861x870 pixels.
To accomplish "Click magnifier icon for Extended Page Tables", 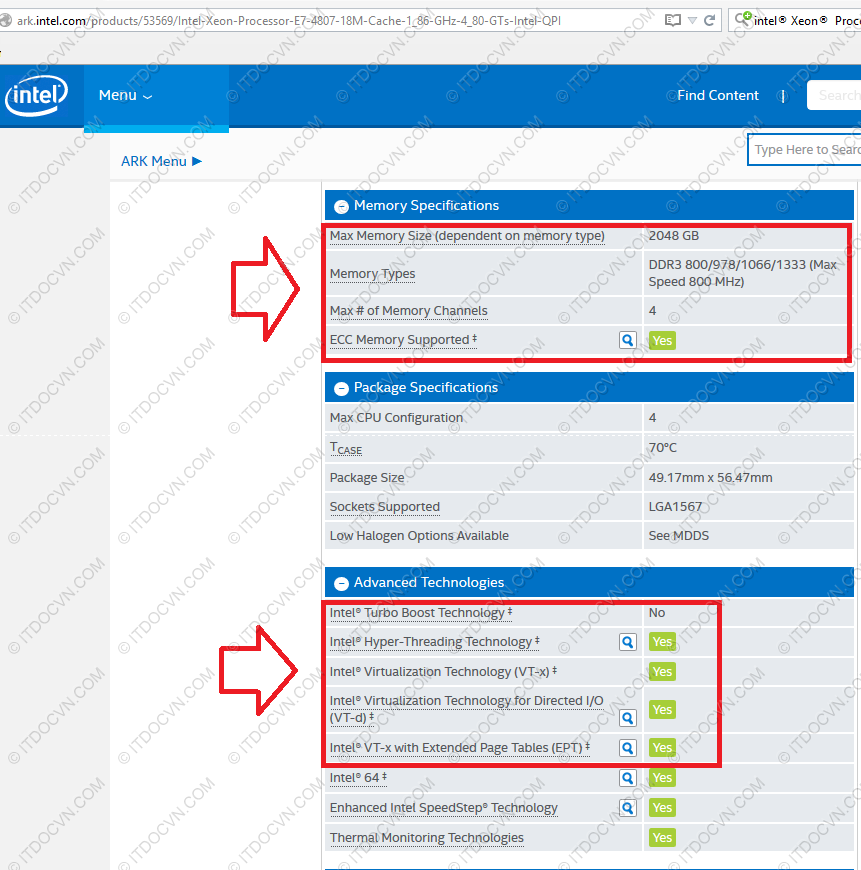I will pyautogui.click(x=627, y=748).
